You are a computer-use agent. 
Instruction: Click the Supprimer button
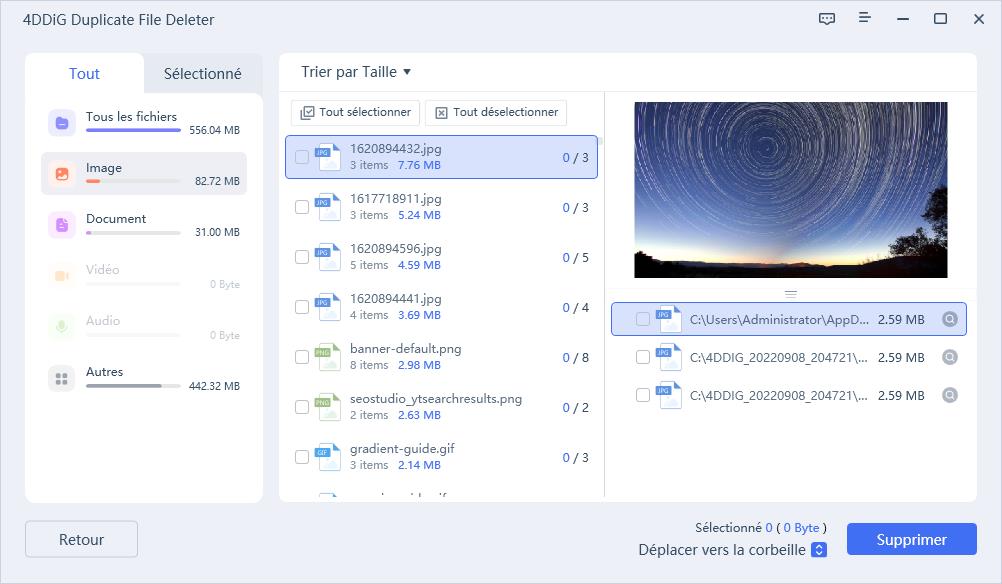(x=912, y=540)
